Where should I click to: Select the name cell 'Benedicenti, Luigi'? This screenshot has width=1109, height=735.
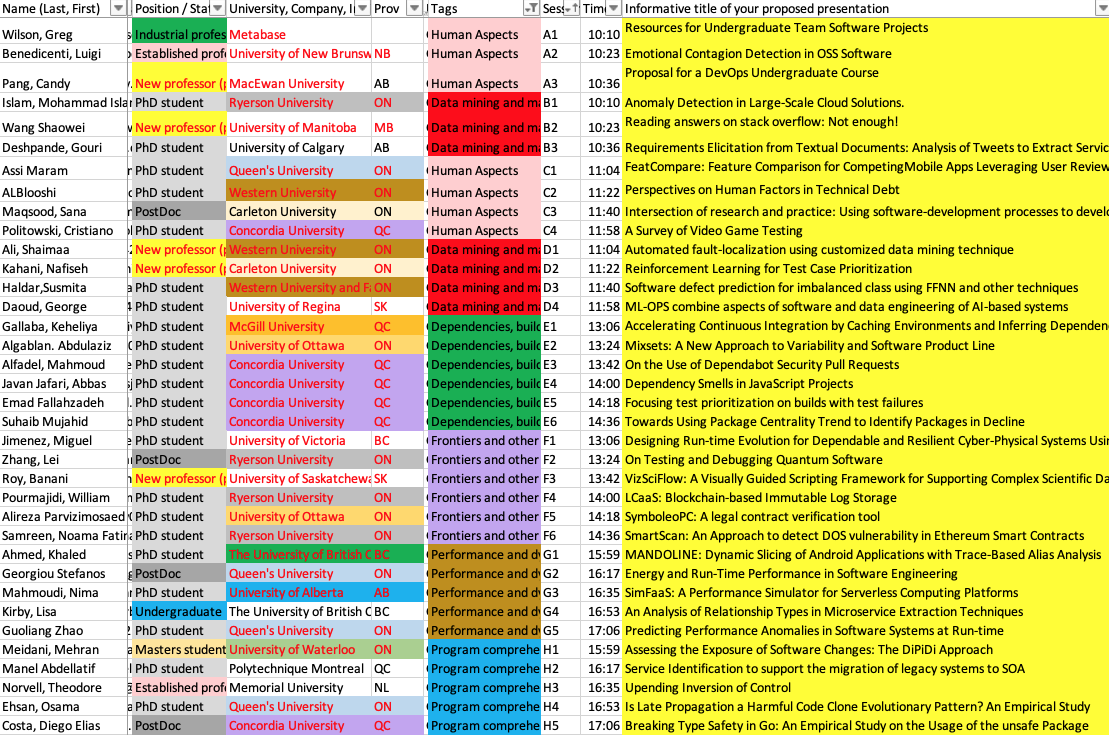point(65,54)
